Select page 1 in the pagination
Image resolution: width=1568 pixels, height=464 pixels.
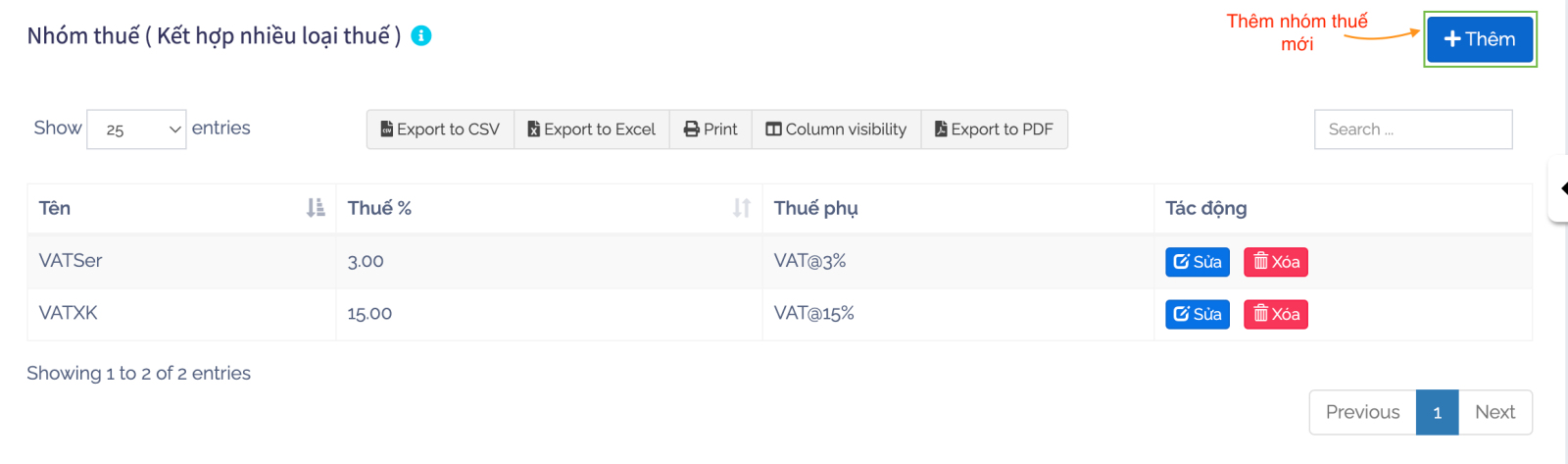point(1437,412)
